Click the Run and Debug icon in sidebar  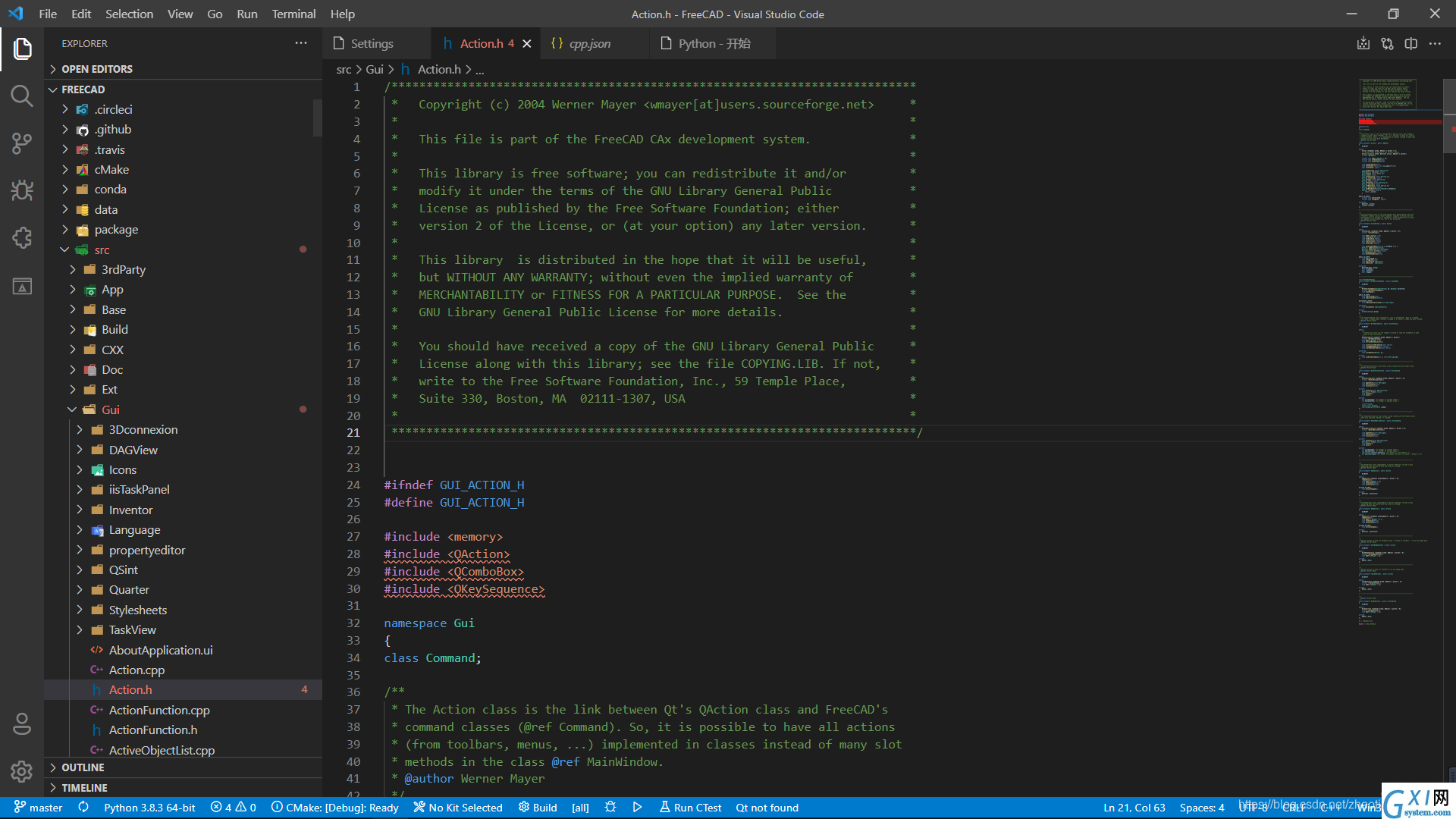click(x=22, y=191)
